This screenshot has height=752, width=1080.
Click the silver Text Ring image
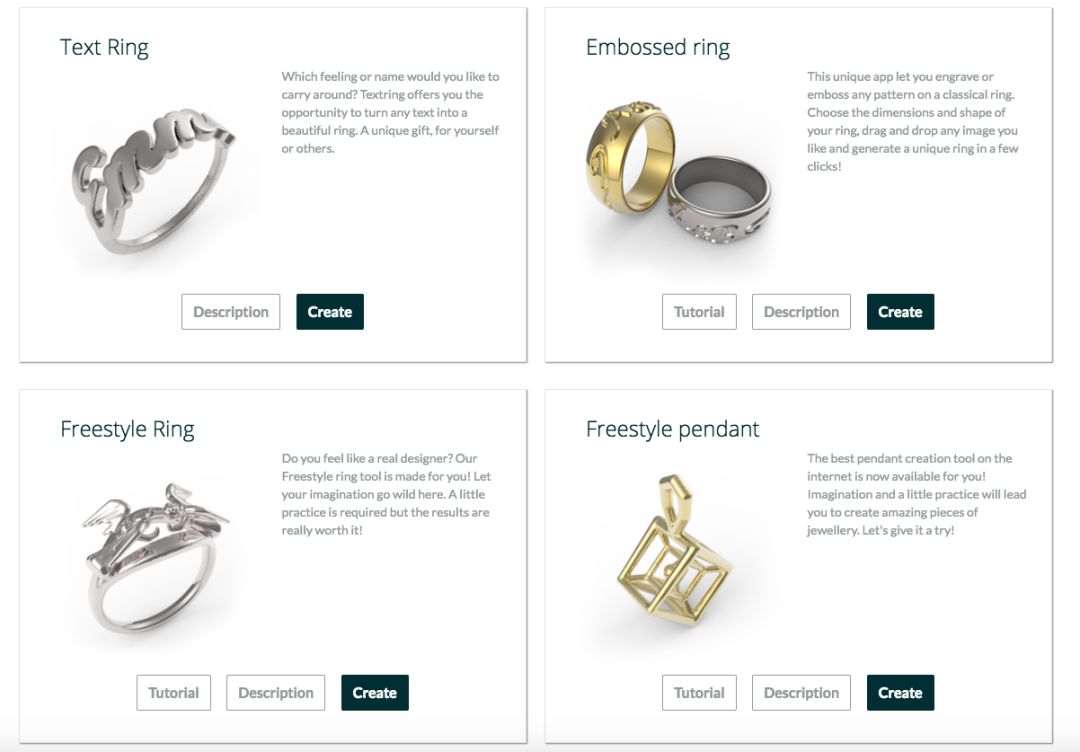(x=153, y=182)
